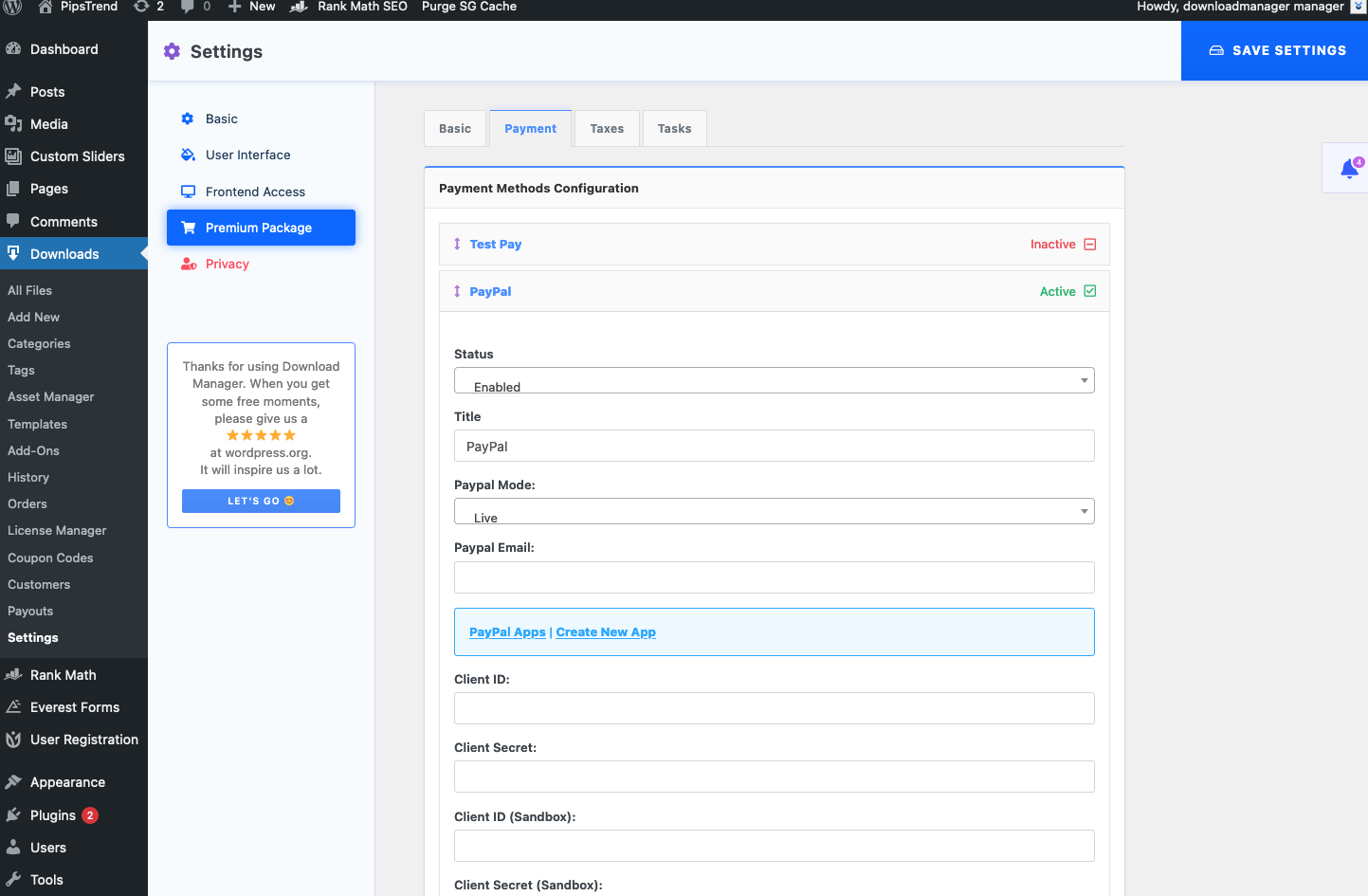Open the License Manager link

(x=57, y=530)
